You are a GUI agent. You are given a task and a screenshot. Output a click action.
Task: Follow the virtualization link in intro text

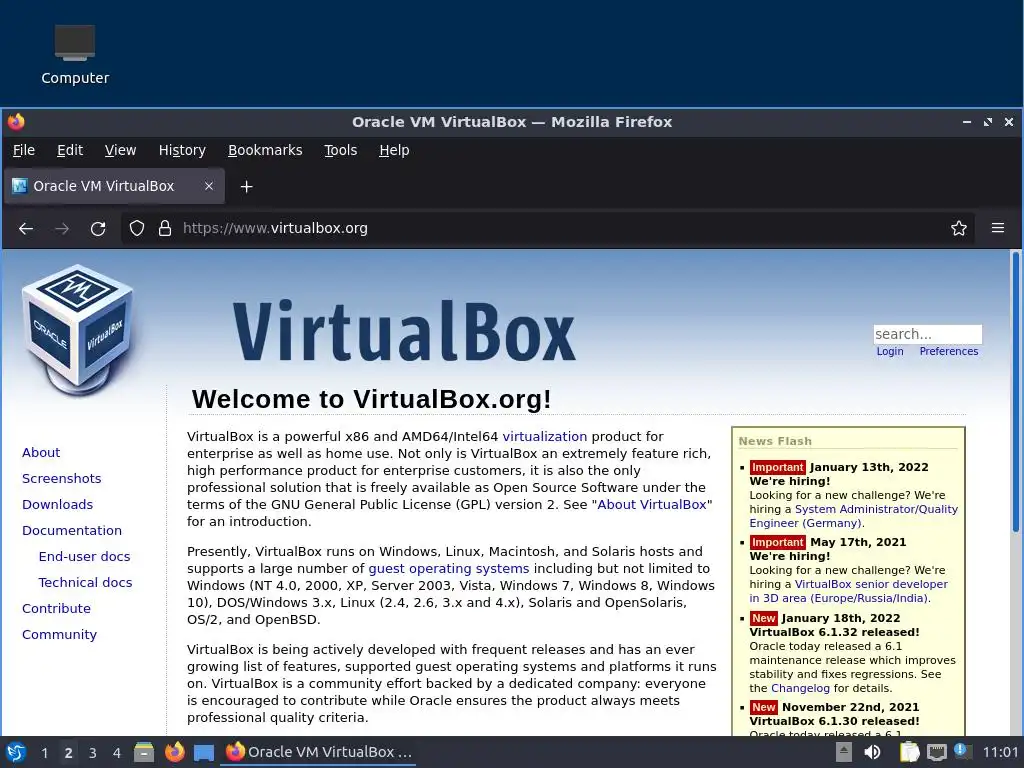(545, 436)
